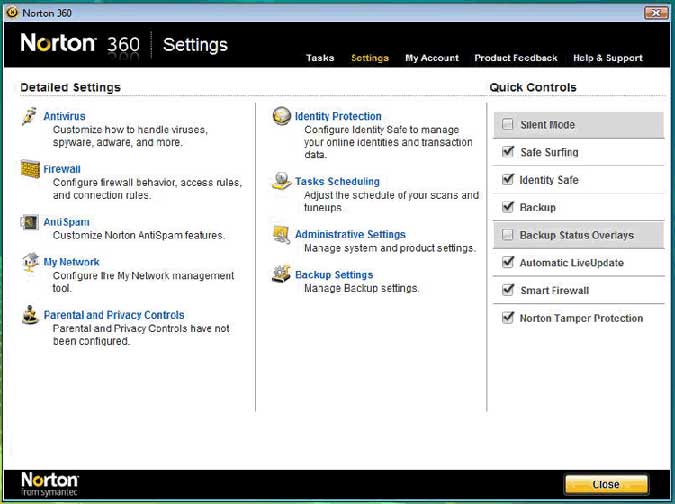675x504 pixels.
Task: Open the Product Feedback tab
Action: [516, 58]
